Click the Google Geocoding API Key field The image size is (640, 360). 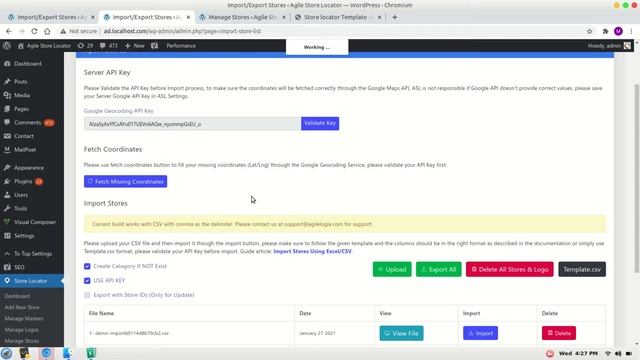pos(192,124)
